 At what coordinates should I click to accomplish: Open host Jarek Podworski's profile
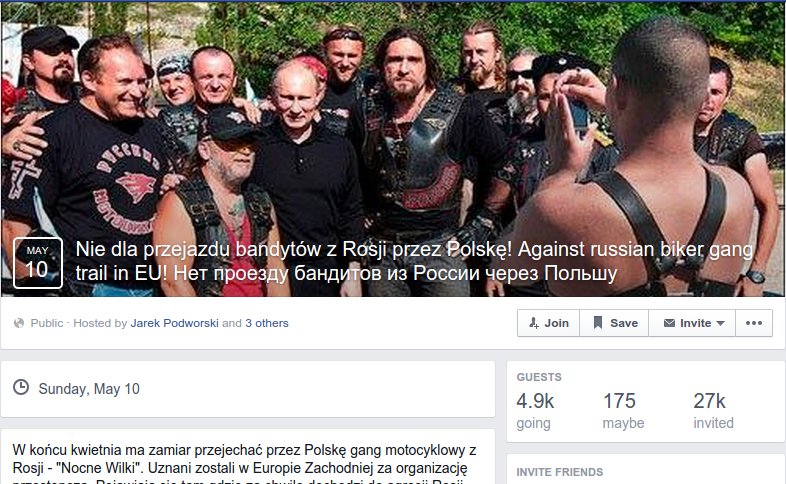point(174,323)
